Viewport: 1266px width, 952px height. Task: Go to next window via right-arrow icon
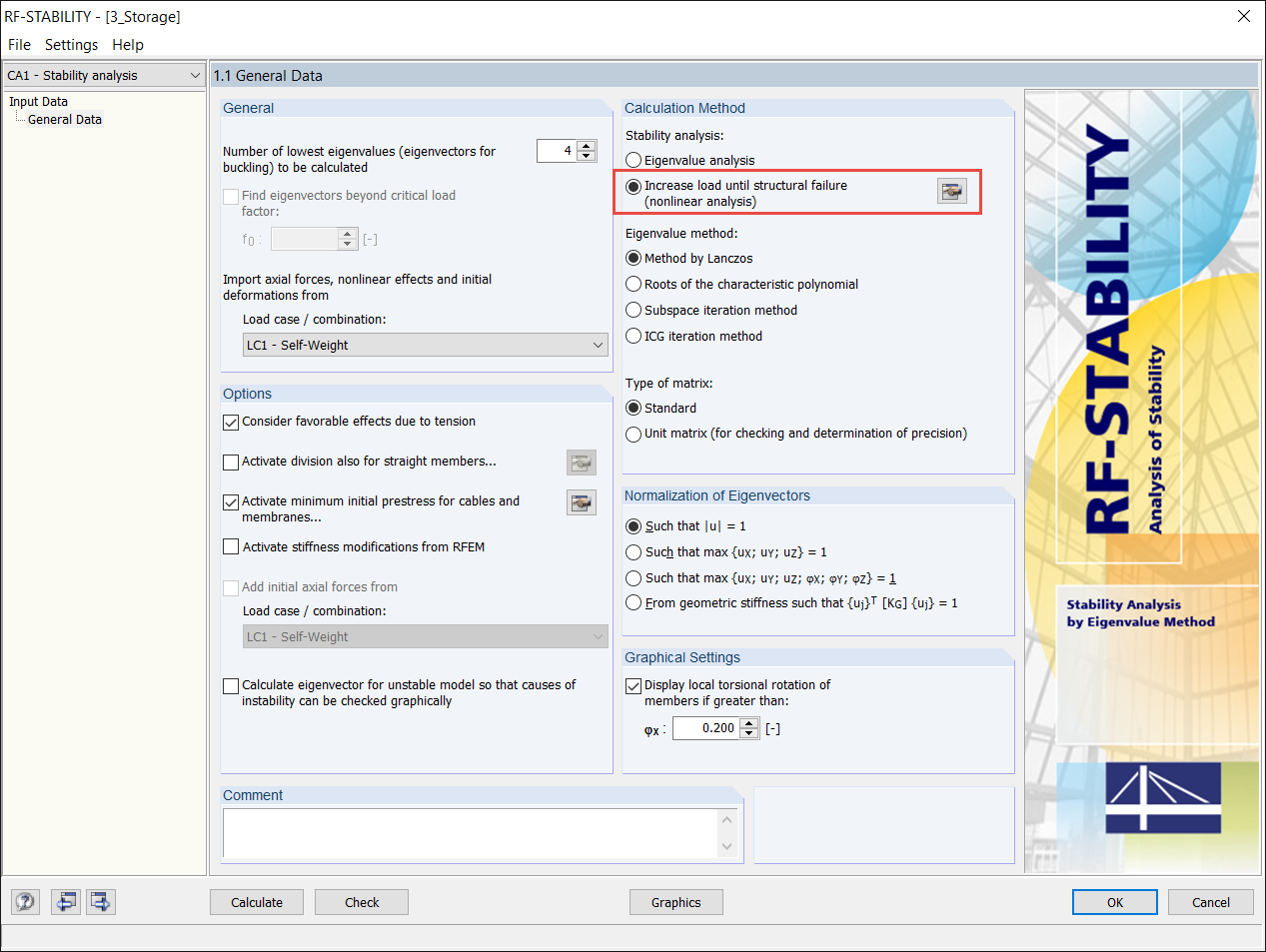[x=100, y=901]
